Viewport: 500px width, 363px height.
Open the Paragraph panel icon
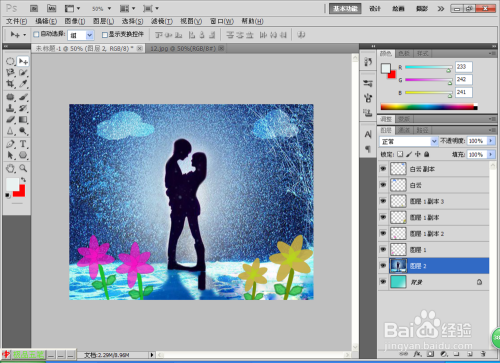click(368, 149)
